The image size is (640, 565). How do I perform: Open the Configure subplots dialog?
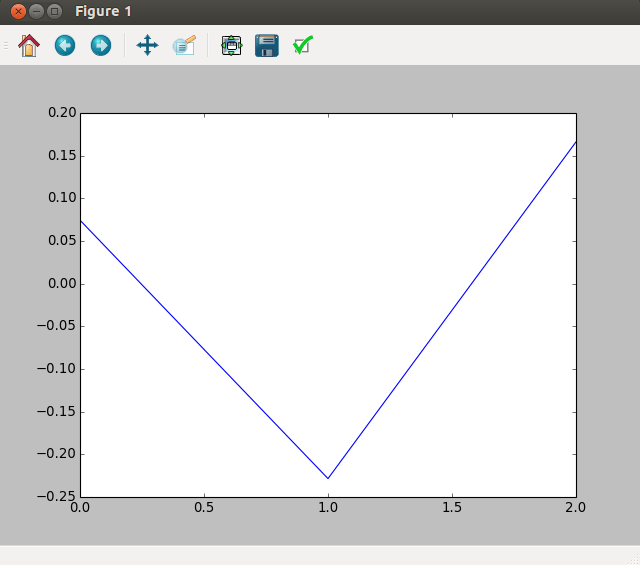point(231,45)
